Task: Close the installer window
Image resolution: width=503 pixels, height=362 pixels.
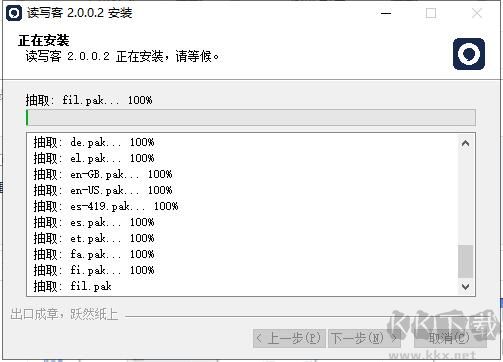Action: 477,13
